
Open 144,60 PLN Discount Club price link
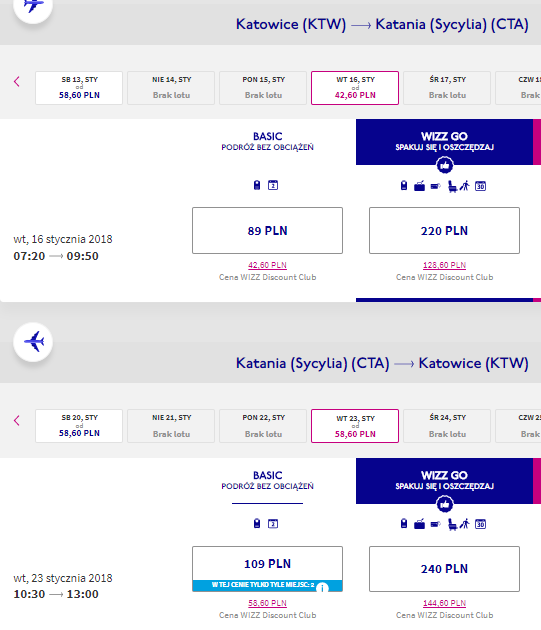(x=444, y=603)
